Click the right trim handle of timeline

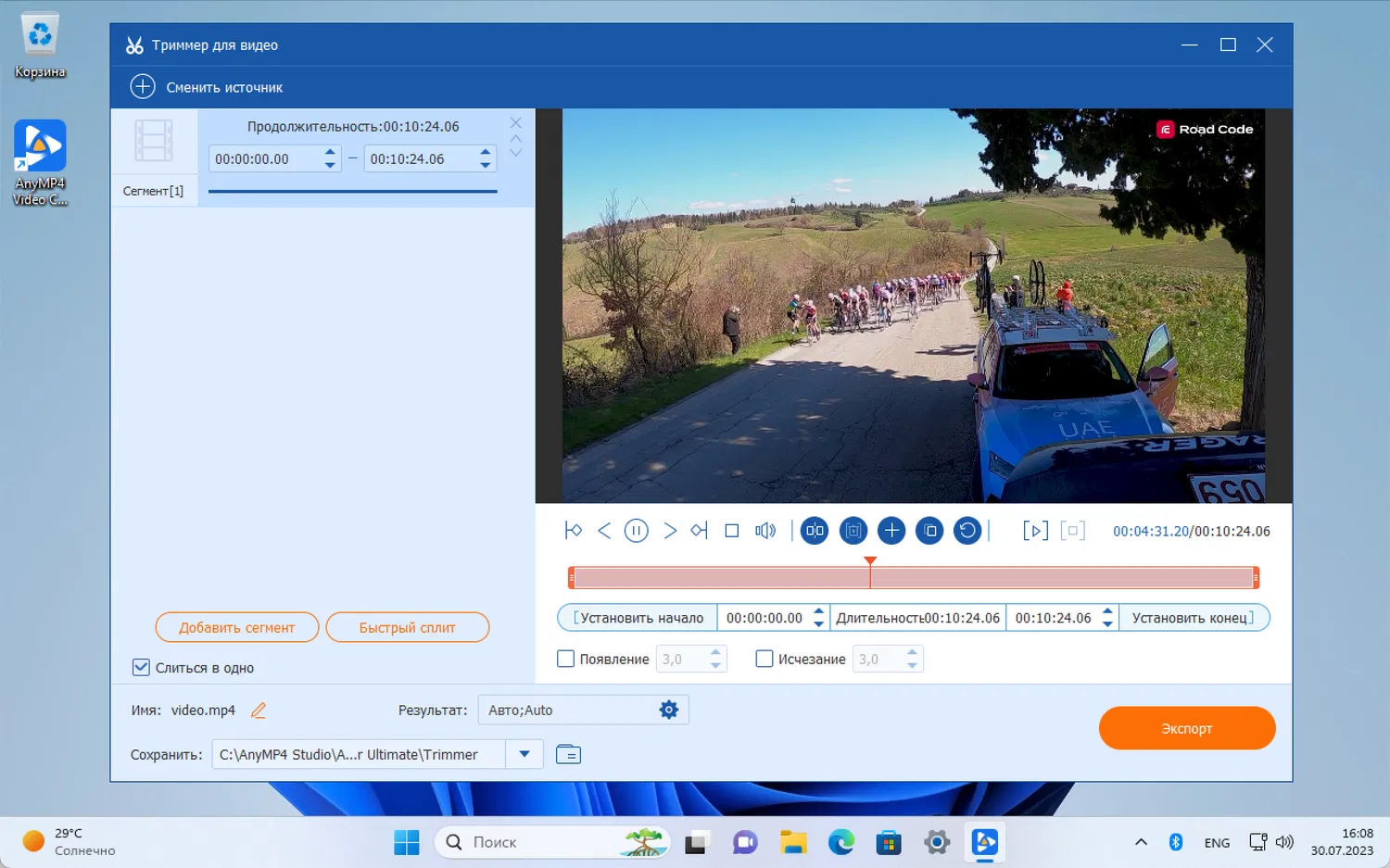coord(1256,578)
